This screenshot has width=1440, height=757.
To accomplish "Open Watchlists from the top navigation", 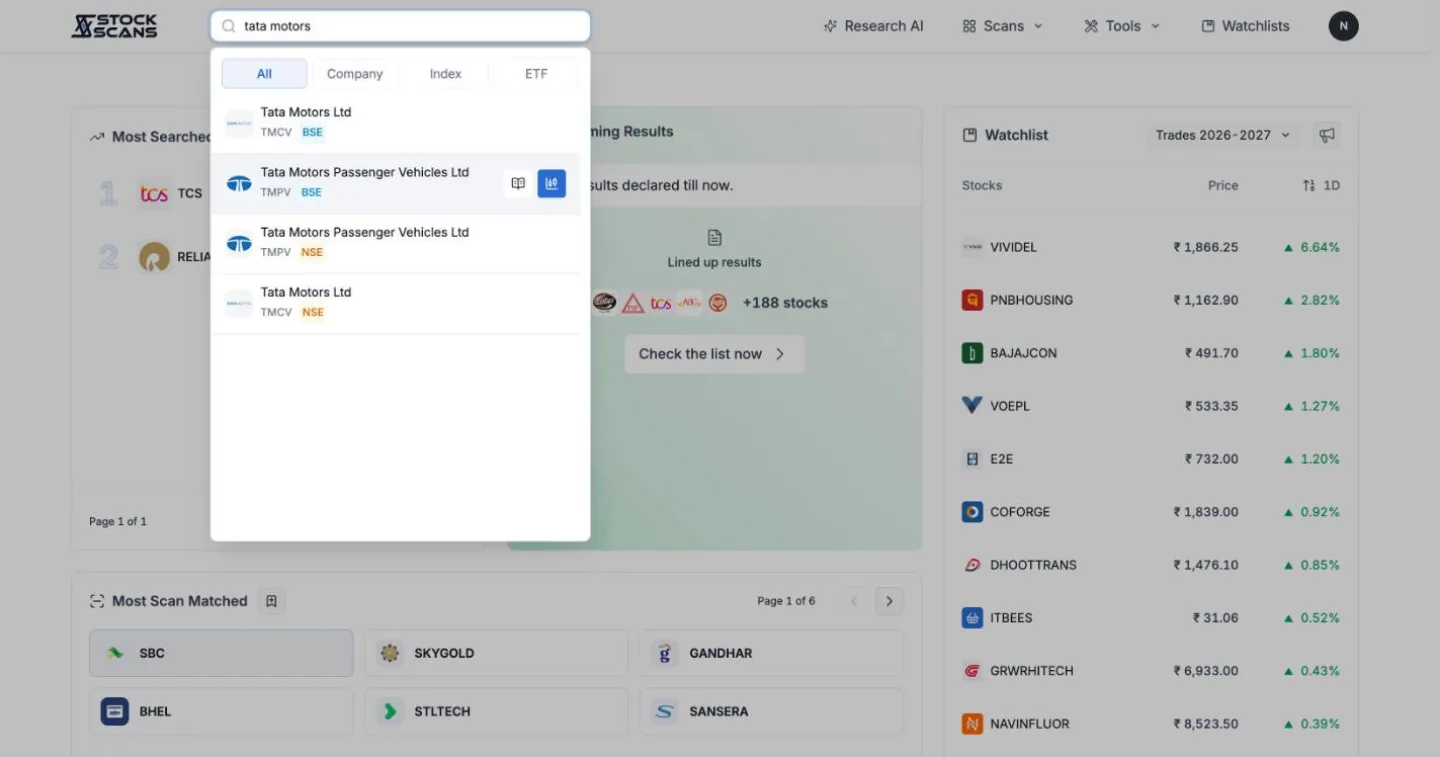I will click(1245, 26).
